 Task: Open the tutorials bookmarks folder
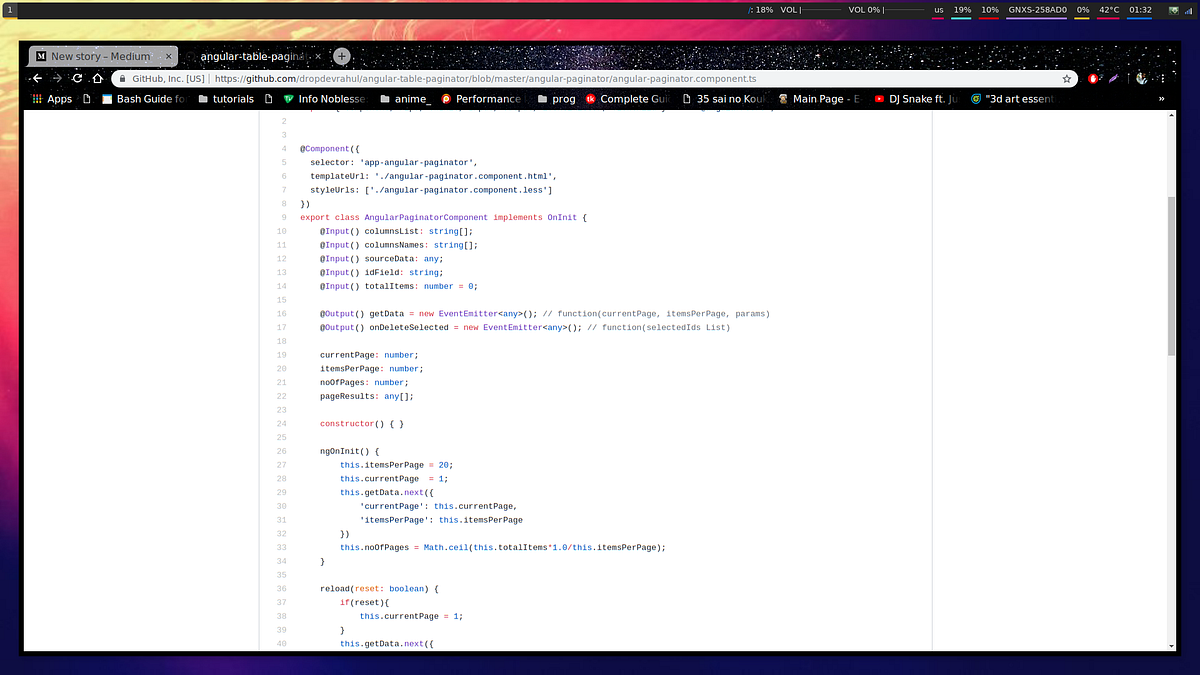click(x=231, y=98)
